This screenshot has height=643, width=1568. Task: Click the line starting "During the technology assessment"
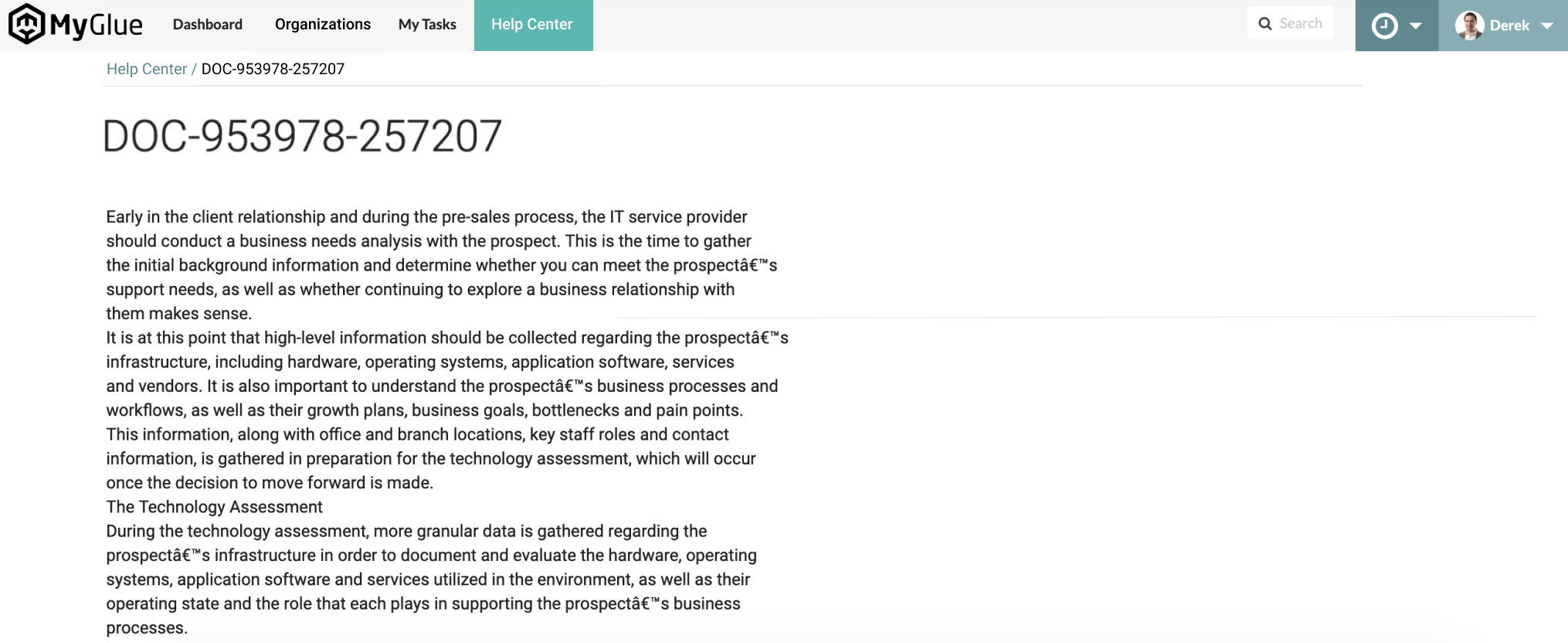(x=406, y=531)
